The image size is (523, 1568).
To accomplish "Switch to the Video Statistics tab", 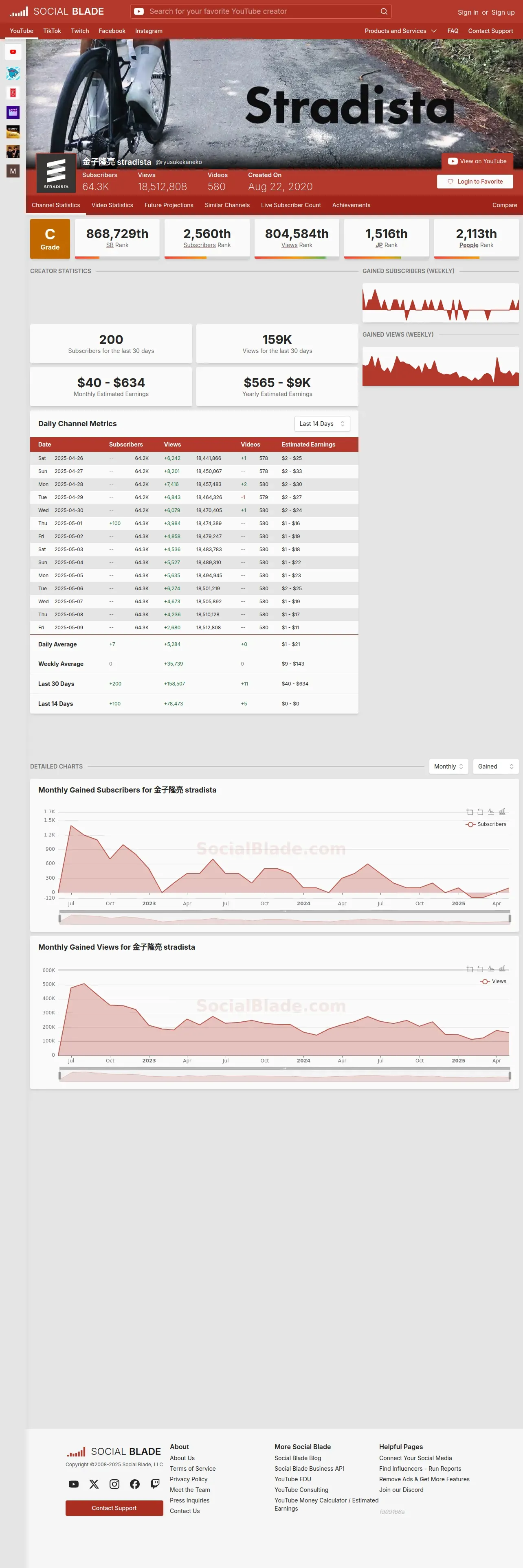I will pos(112,205).
